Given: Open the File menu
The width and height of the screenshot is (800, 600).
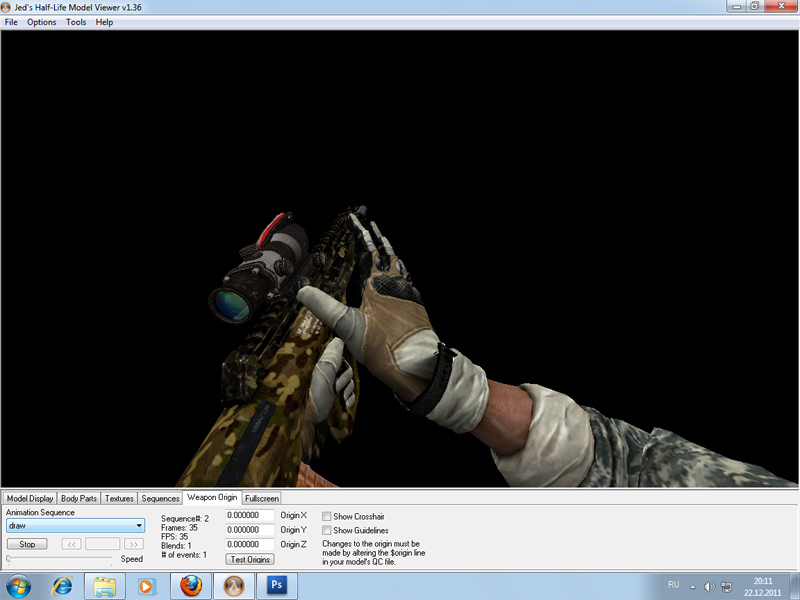Looking at the screenshot, I should pos(11,22).
